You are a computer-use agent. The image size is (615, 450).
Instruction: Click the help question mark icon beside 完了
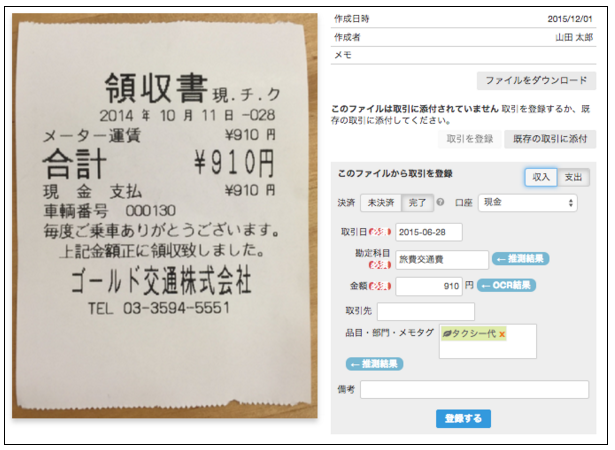pyautogui.click(x=440, y=202)
